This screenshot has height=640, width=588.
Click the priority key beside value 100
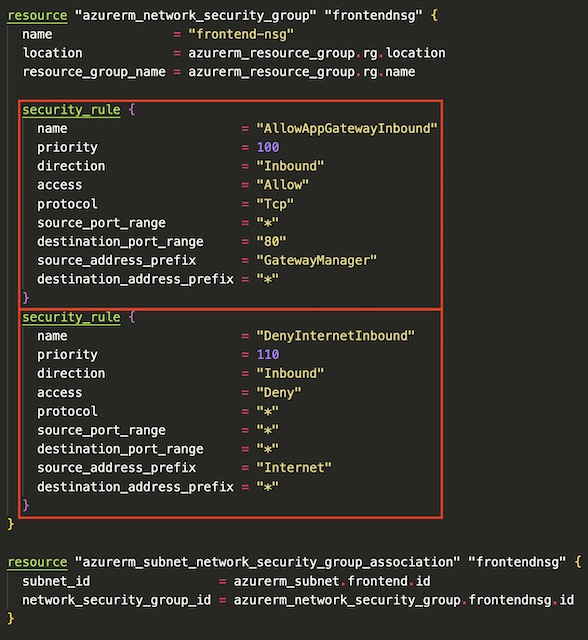point(67,147)
